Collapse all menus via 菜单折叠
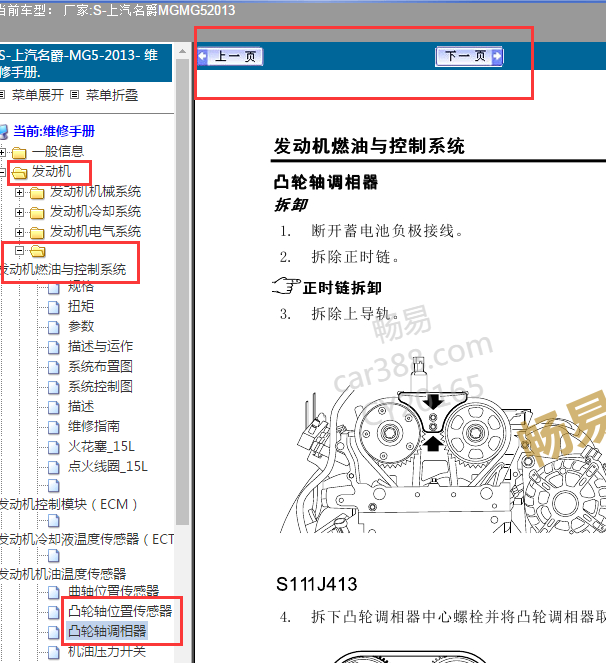Image resolution: width=606 pixels, height=663 pixels. point(112,95)
